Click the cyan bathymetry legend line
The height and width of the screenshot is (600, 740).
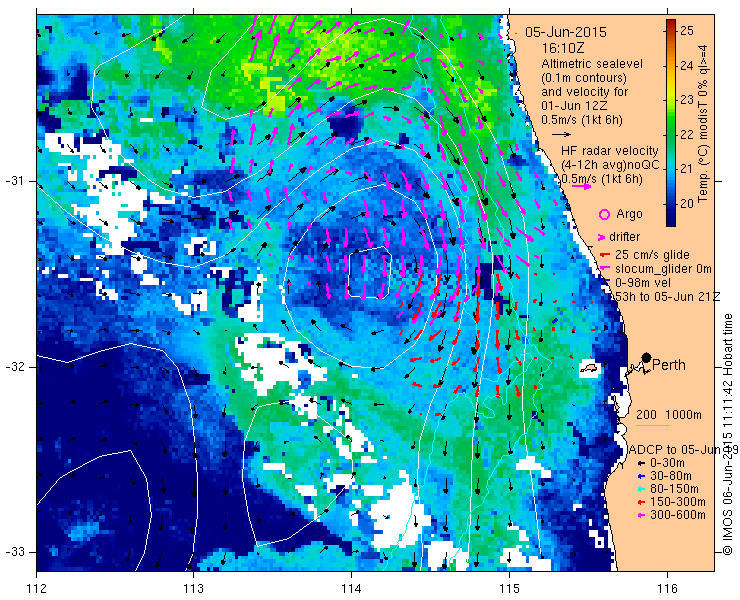653,425
